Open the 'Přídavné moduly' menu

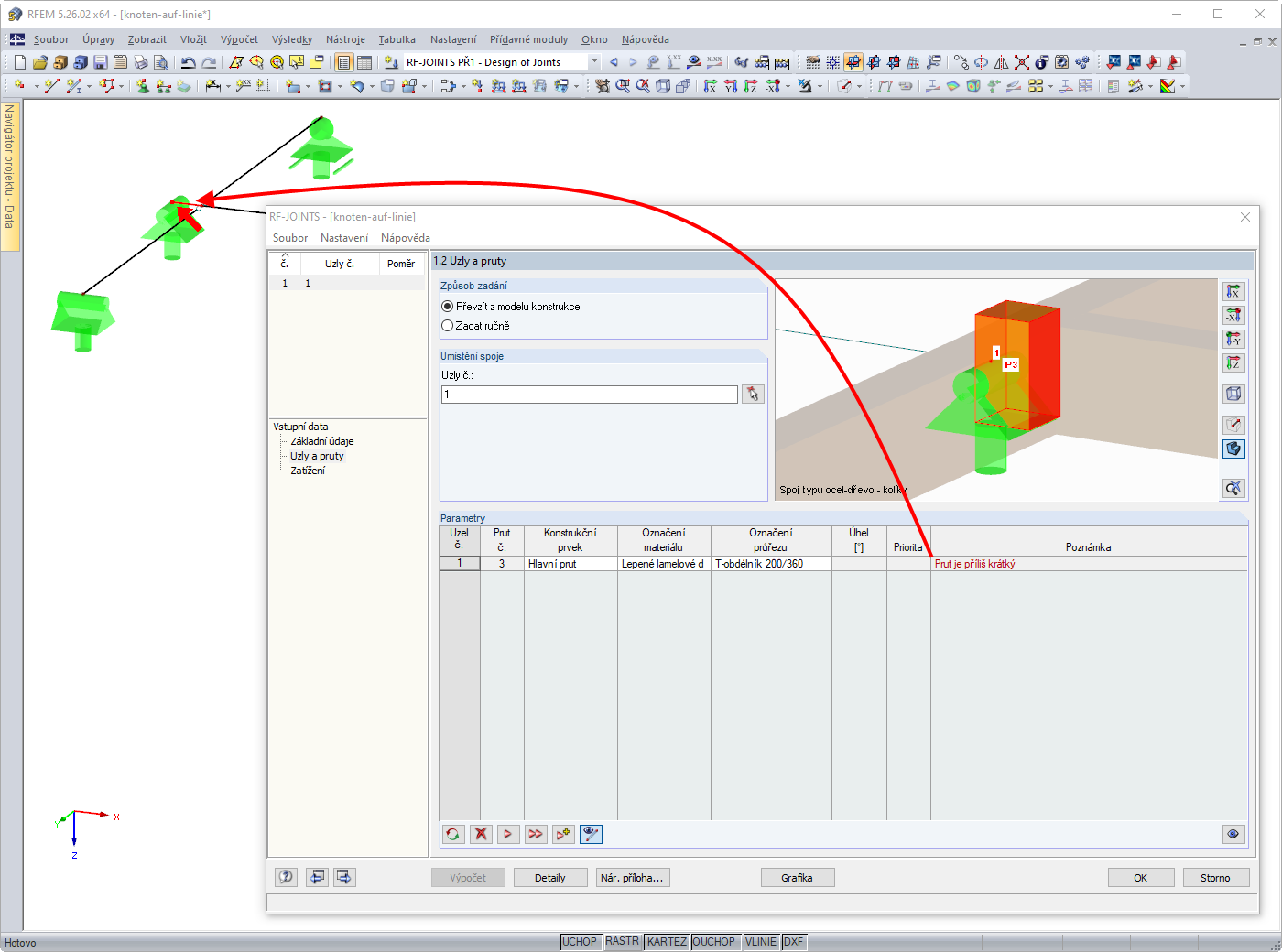(x=528, y=39)
